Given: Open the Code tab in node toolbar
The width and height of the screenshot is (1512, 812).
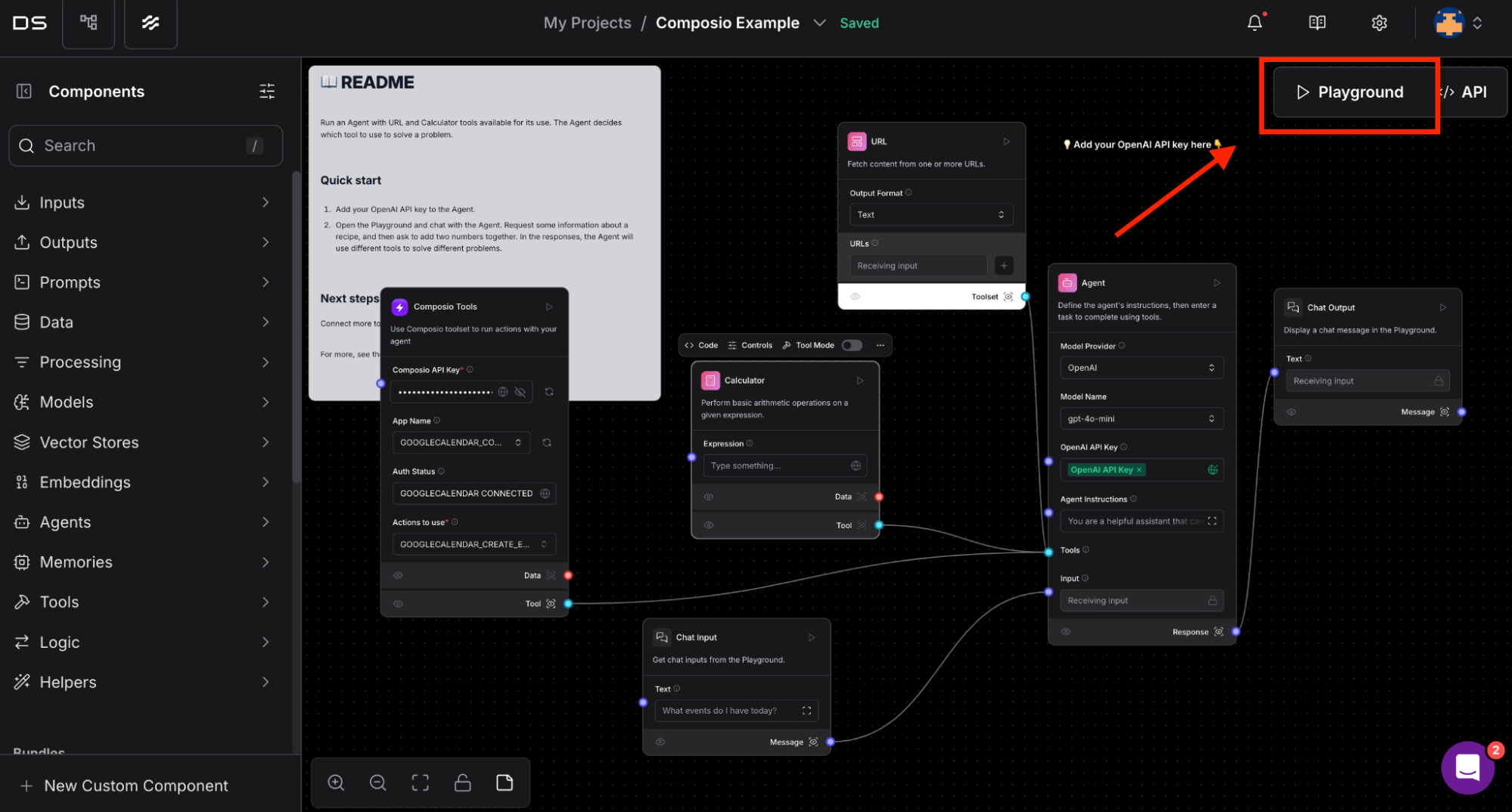Looking at the screenshot, I should tap(701, 345).
